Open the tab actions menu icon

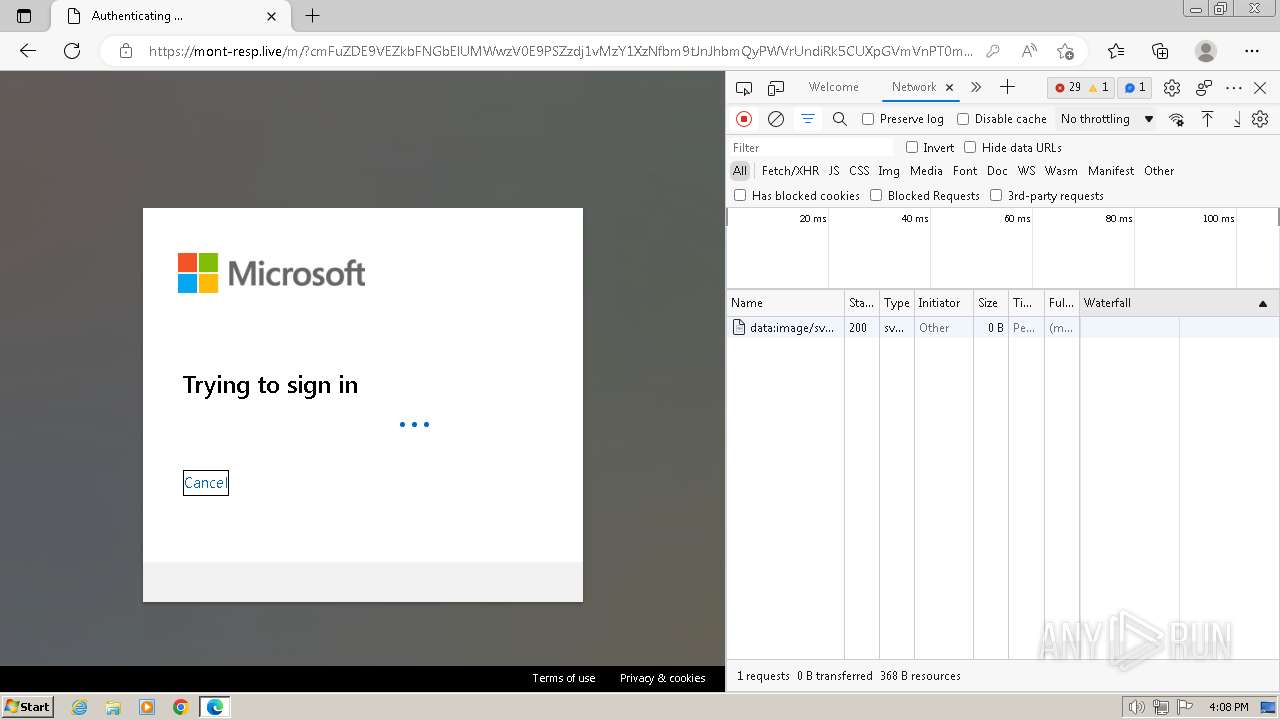[x=24, y=16]
